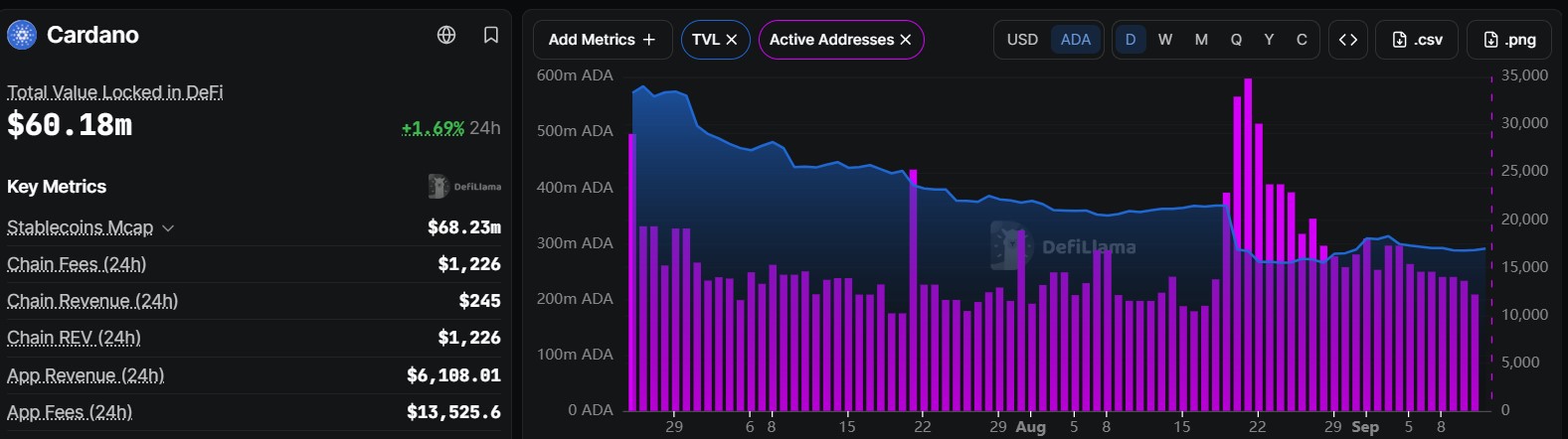This screenshot has width=1568, height=439.
Task: Switch chart denomination to USD
Action: (x=1022, y=40)
